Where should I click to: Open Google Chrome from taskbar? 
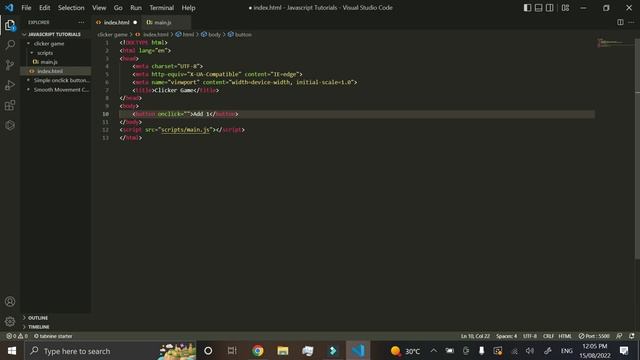click(258, 351)
